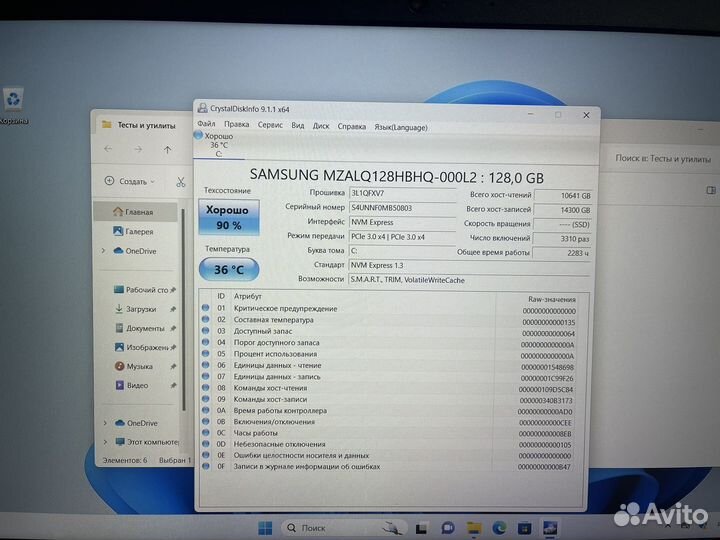
Task: Click the Прошивка field 3L1QFXV7
Action: tap(402, 193)
